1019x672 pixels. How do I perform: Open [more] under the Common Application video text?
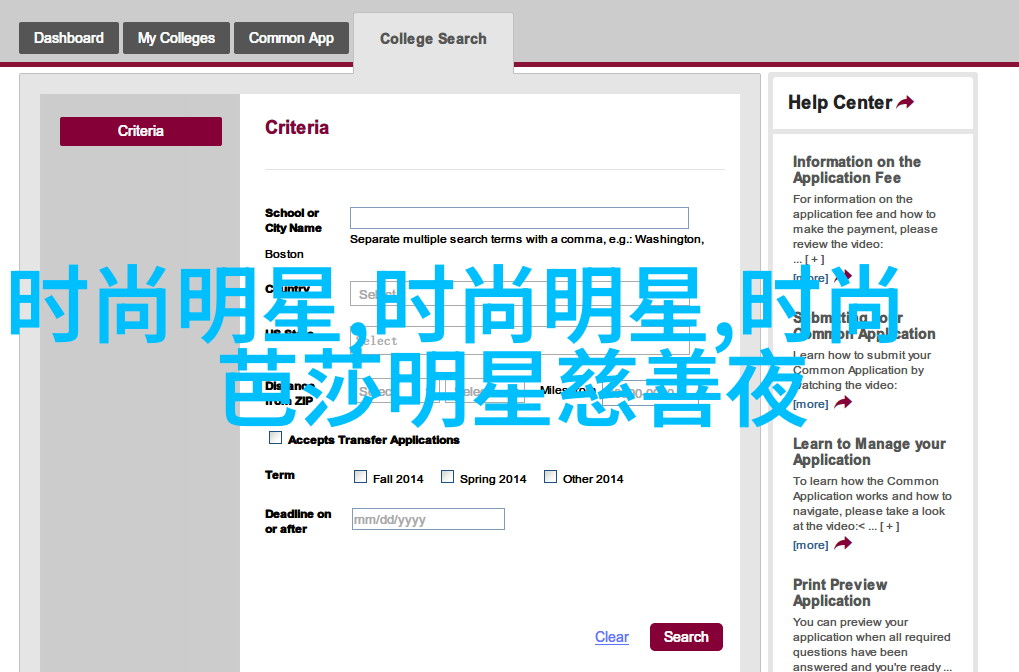pos(810,404)
